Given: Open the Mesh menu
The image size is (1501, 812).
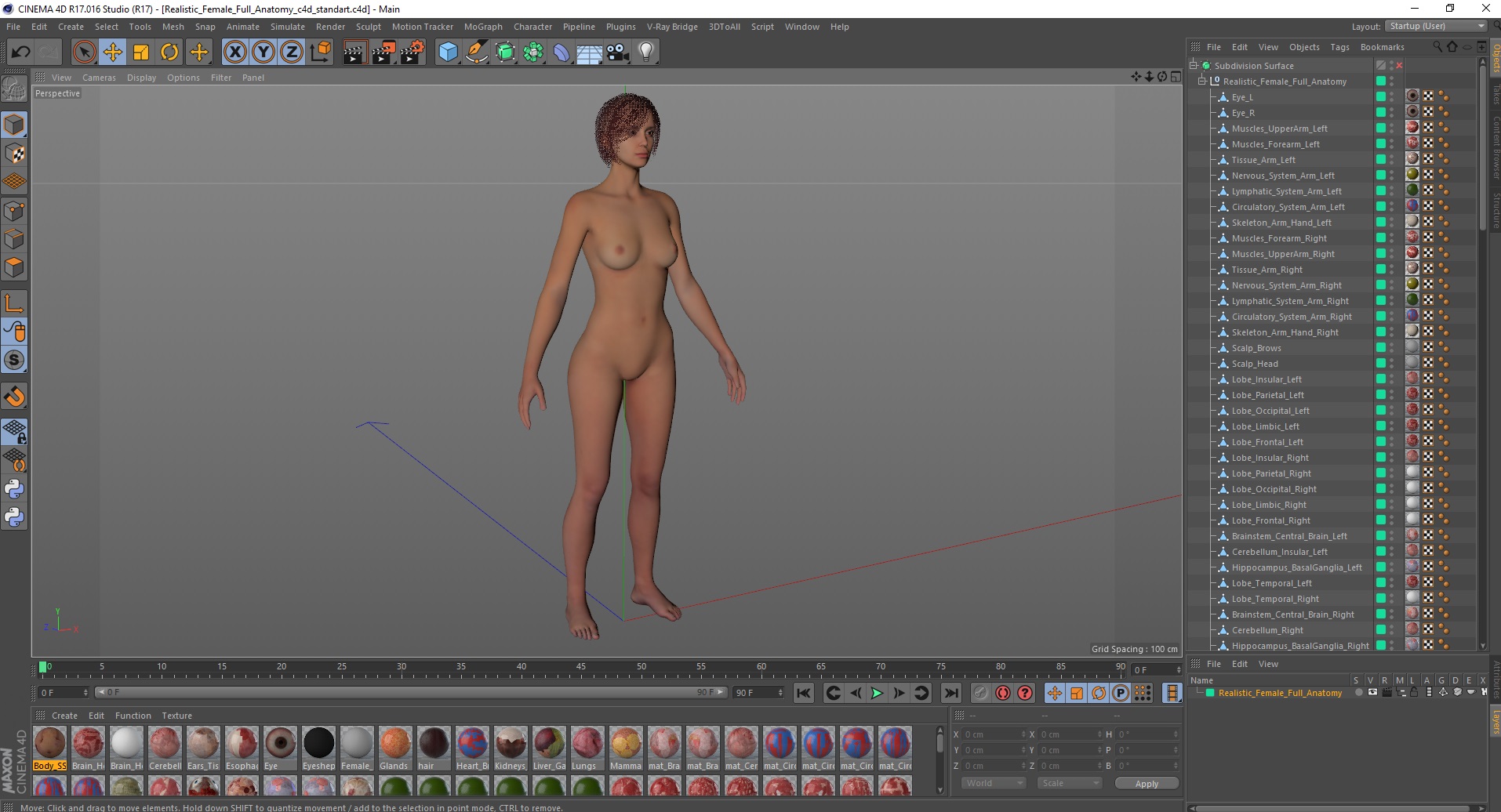Looking at the screenshot, I should tap(173, 27).
